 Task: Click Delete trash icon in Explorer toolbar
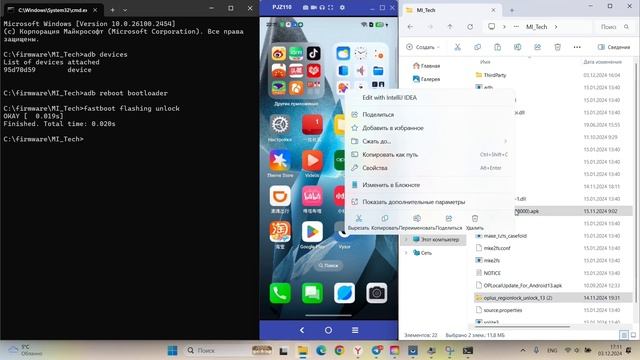(558, 47)
